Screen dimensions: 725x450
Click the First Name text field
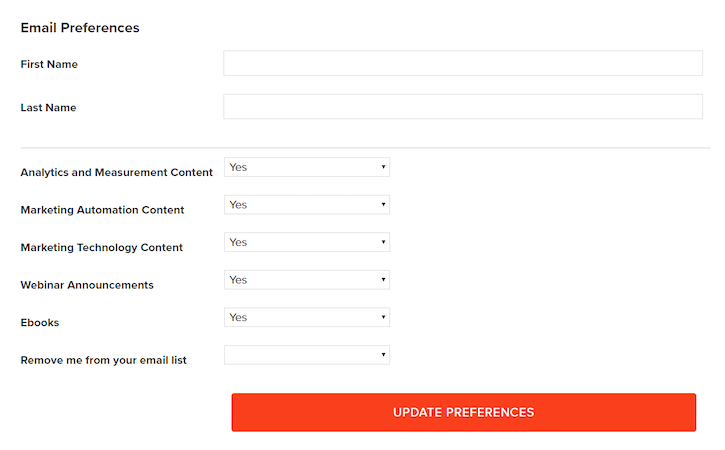click(463, 64)
